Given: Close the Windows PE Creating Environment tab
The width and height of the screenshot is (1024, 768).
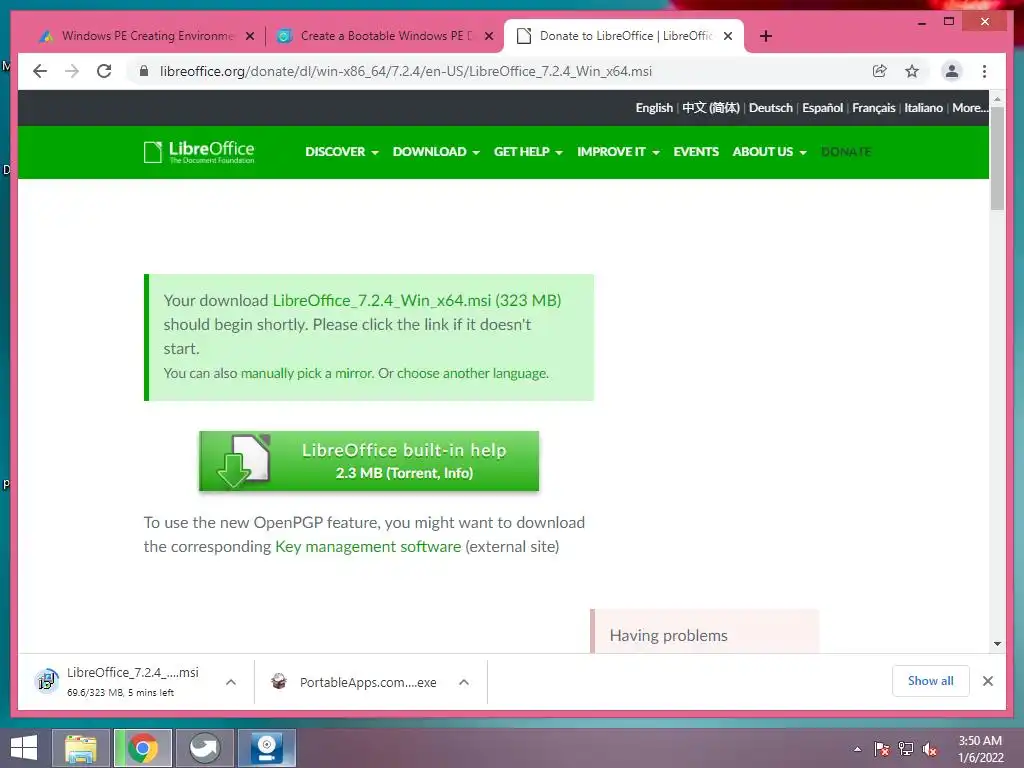Looking at the screenshot, I should [249, 36].
